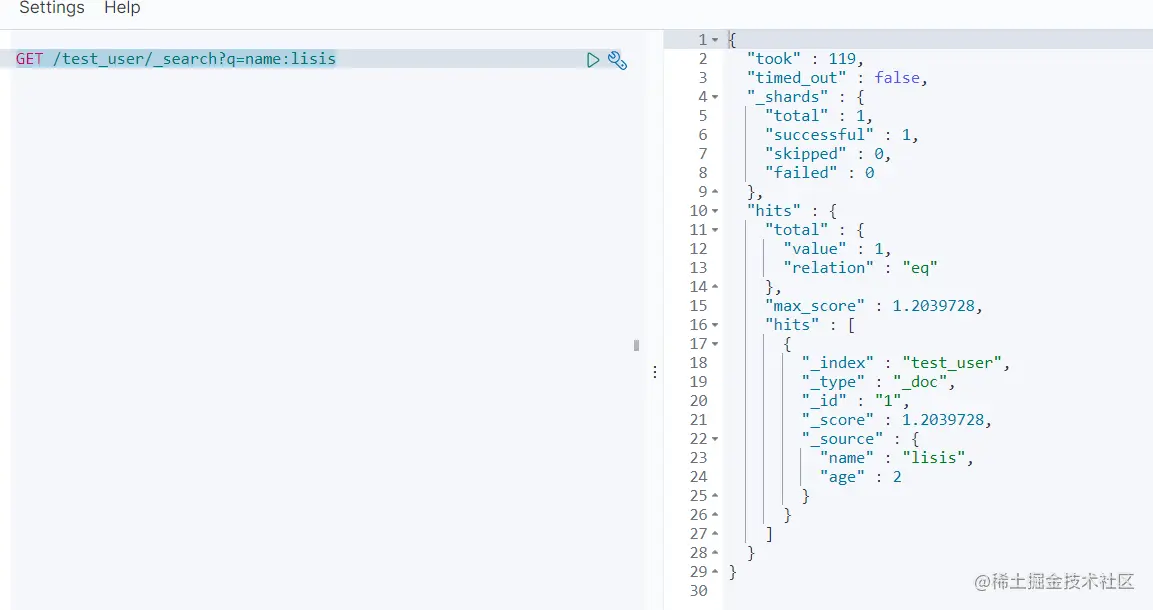The height and width of the screenshot is (610, 1153).
Task: Click the "timed_out" : false text
Action: (x=837, y=78)
